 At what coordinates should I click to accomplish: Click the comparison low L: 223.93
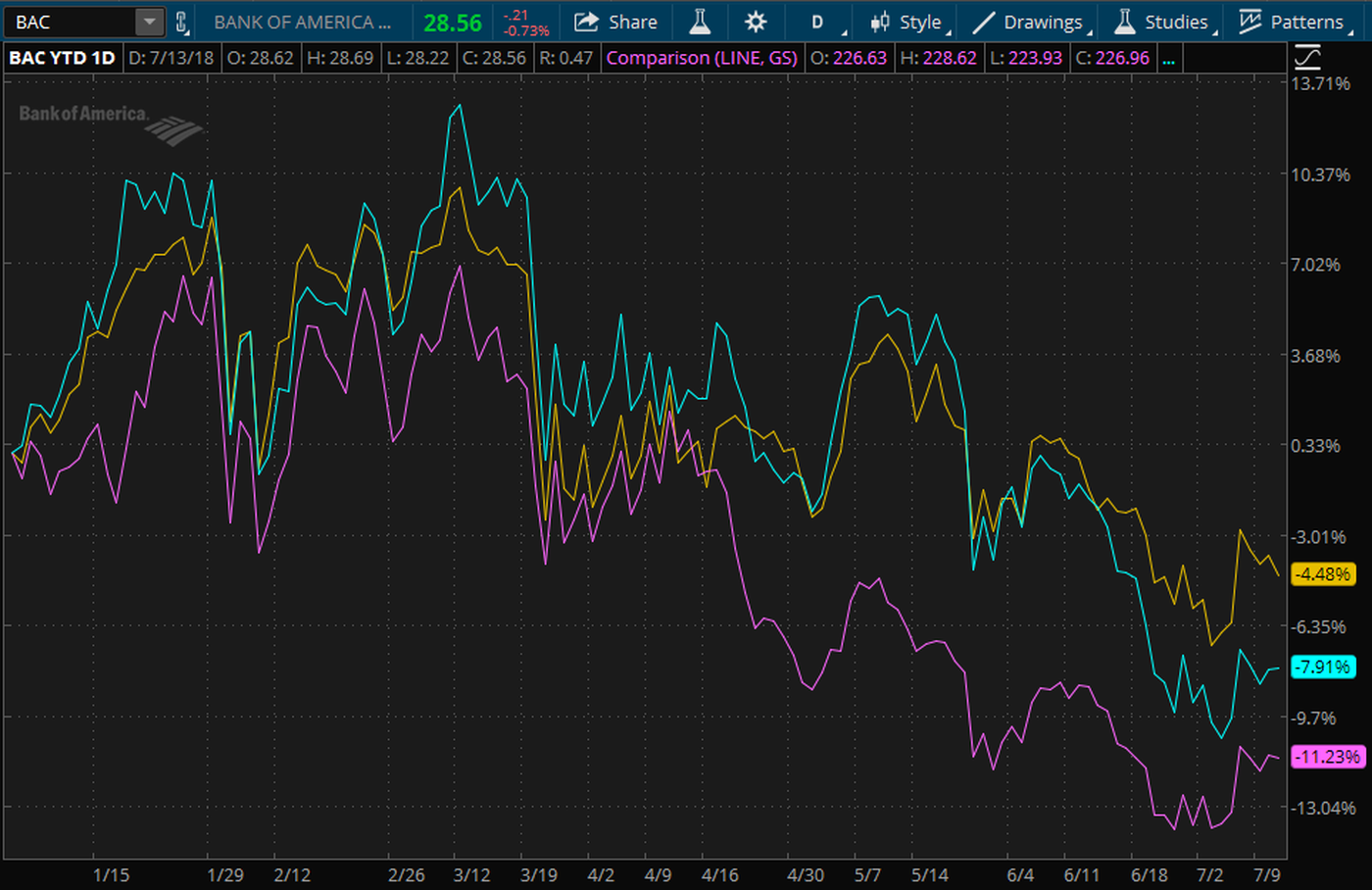1026,58
